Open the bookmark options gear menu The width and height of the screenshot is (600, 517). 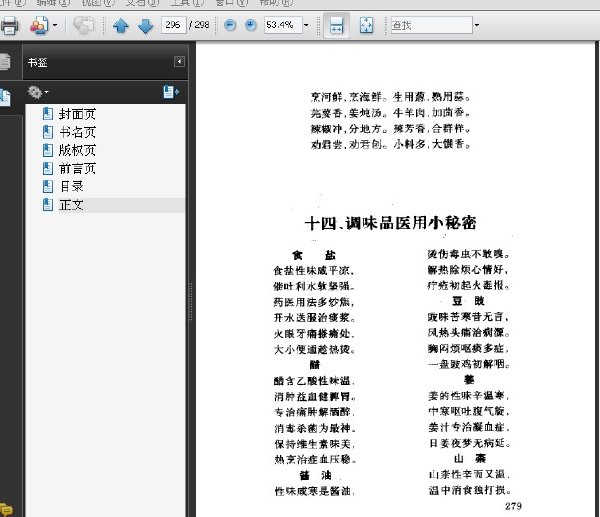tap(38, 92)
